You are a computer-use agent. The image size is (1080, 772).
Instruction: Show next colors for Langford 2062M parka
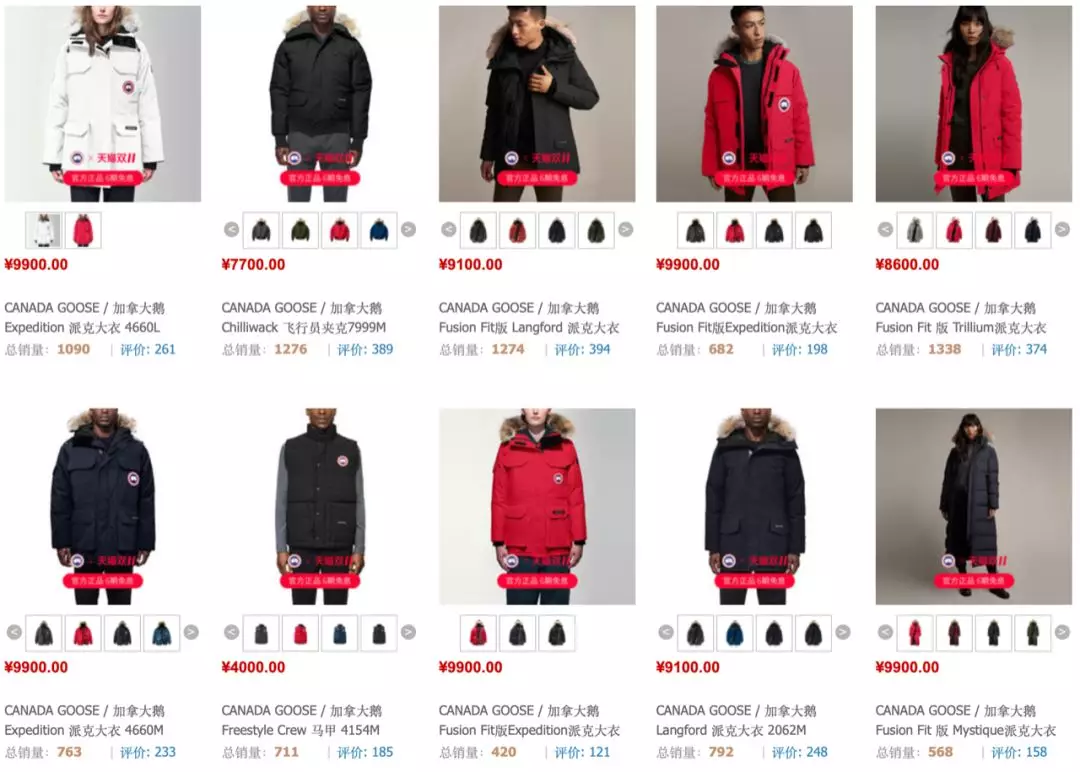point(842,632)
